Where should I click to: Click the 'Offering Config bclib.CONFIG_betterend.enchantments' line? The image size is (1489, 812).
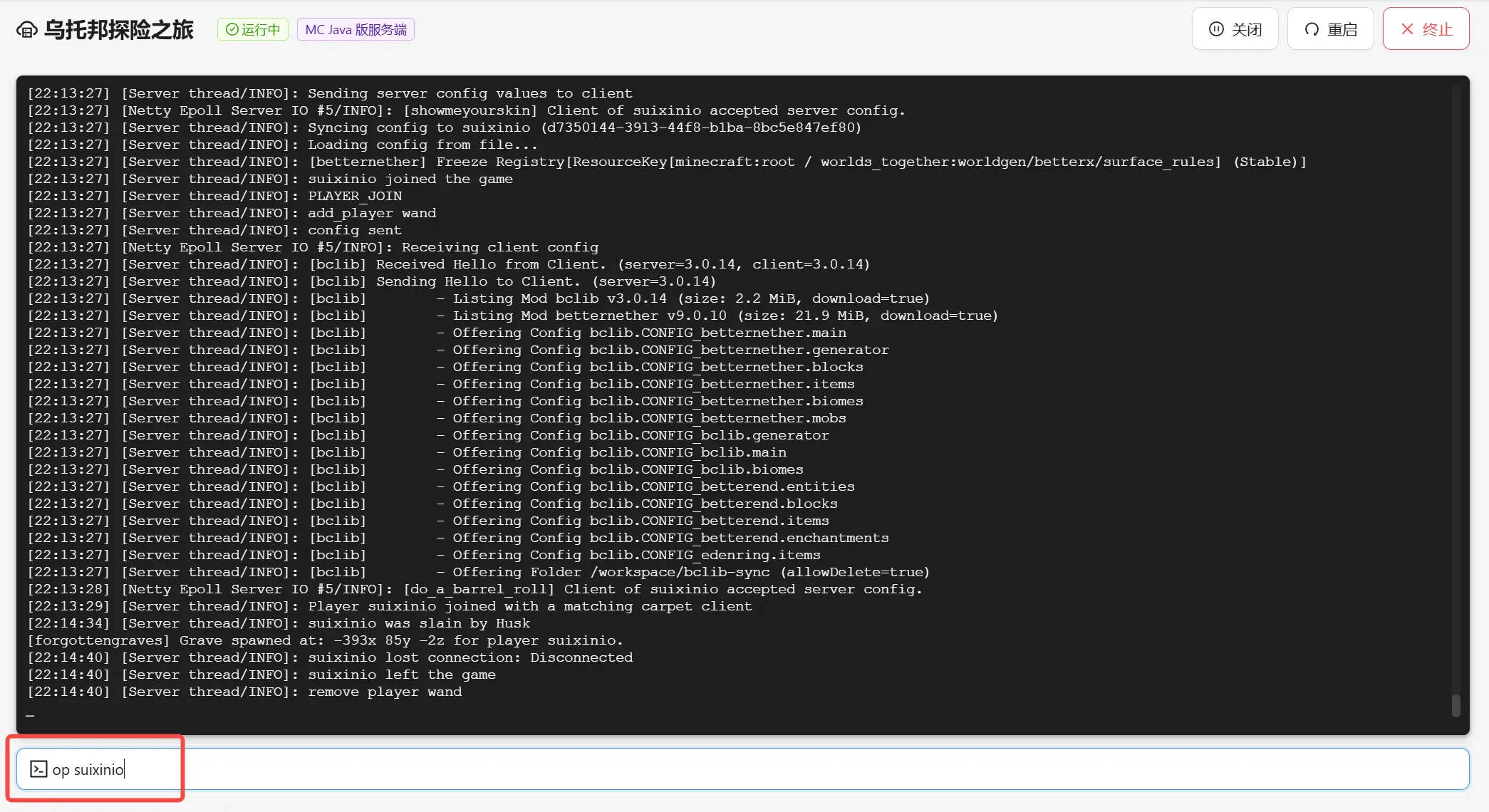pos(458,538)
